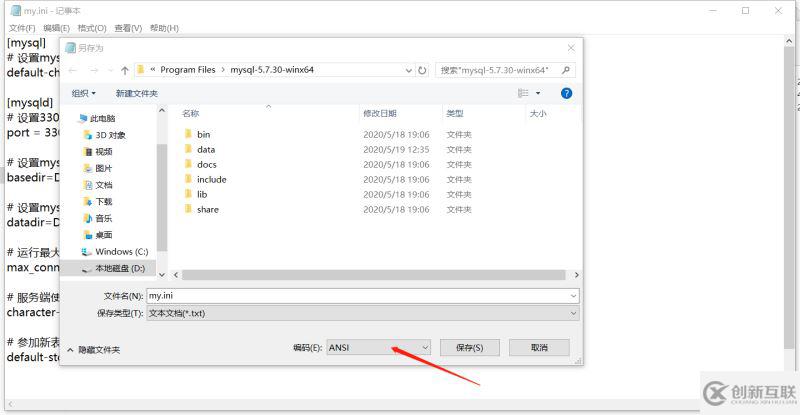Open 视频 in the navigation pane

97,152
